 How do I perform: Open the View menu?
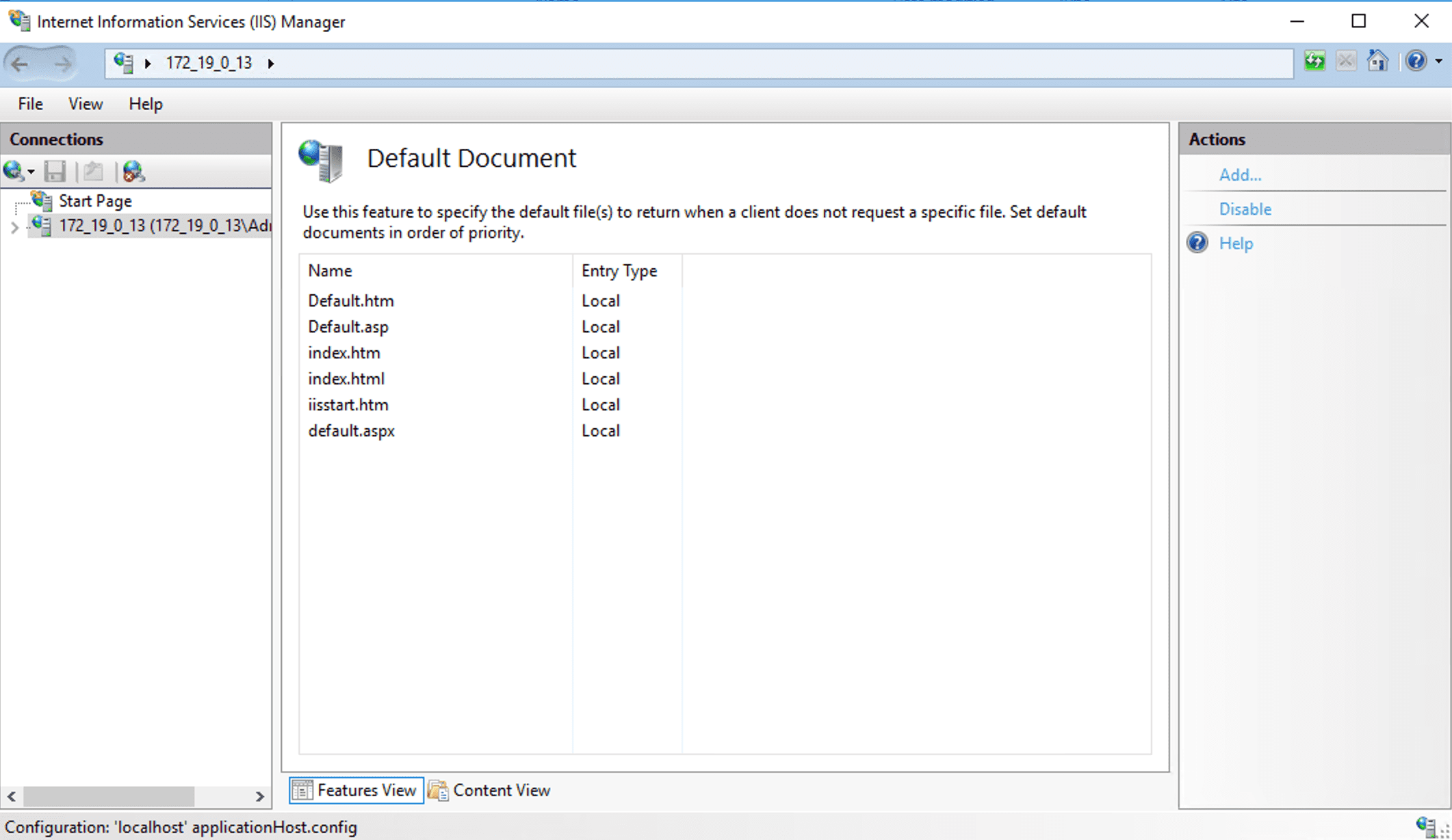(86, 104)
